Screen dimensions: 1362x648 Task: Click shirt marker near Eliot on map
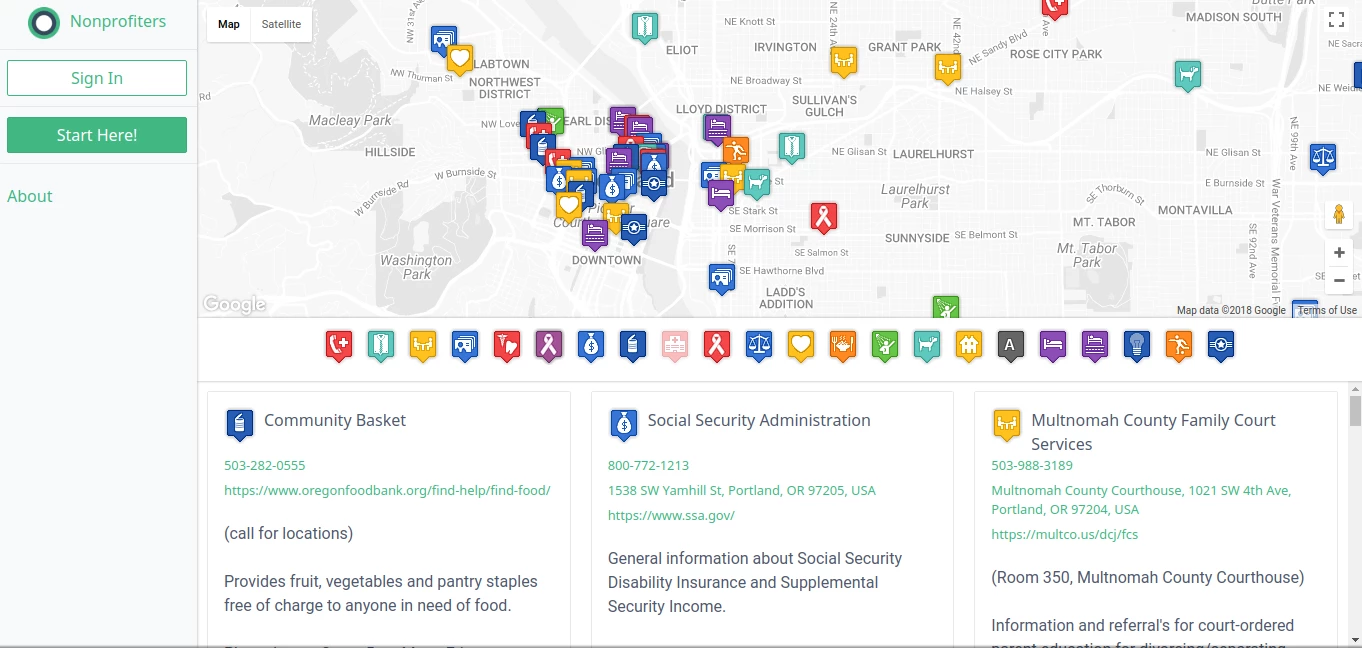645,27
